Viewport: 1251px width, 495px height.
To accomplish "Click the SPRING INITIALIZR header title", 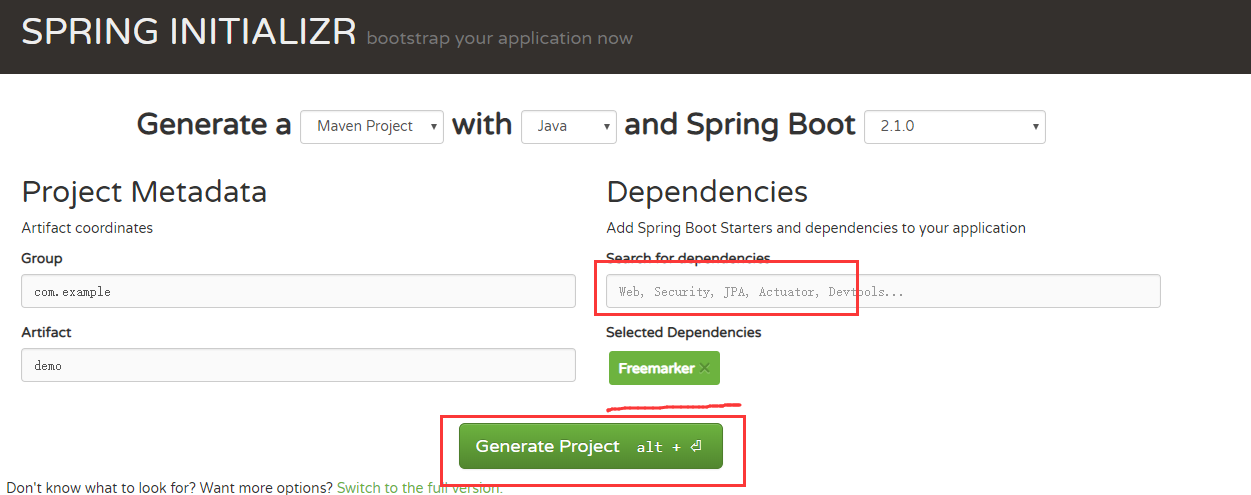I will click(189, 32).
